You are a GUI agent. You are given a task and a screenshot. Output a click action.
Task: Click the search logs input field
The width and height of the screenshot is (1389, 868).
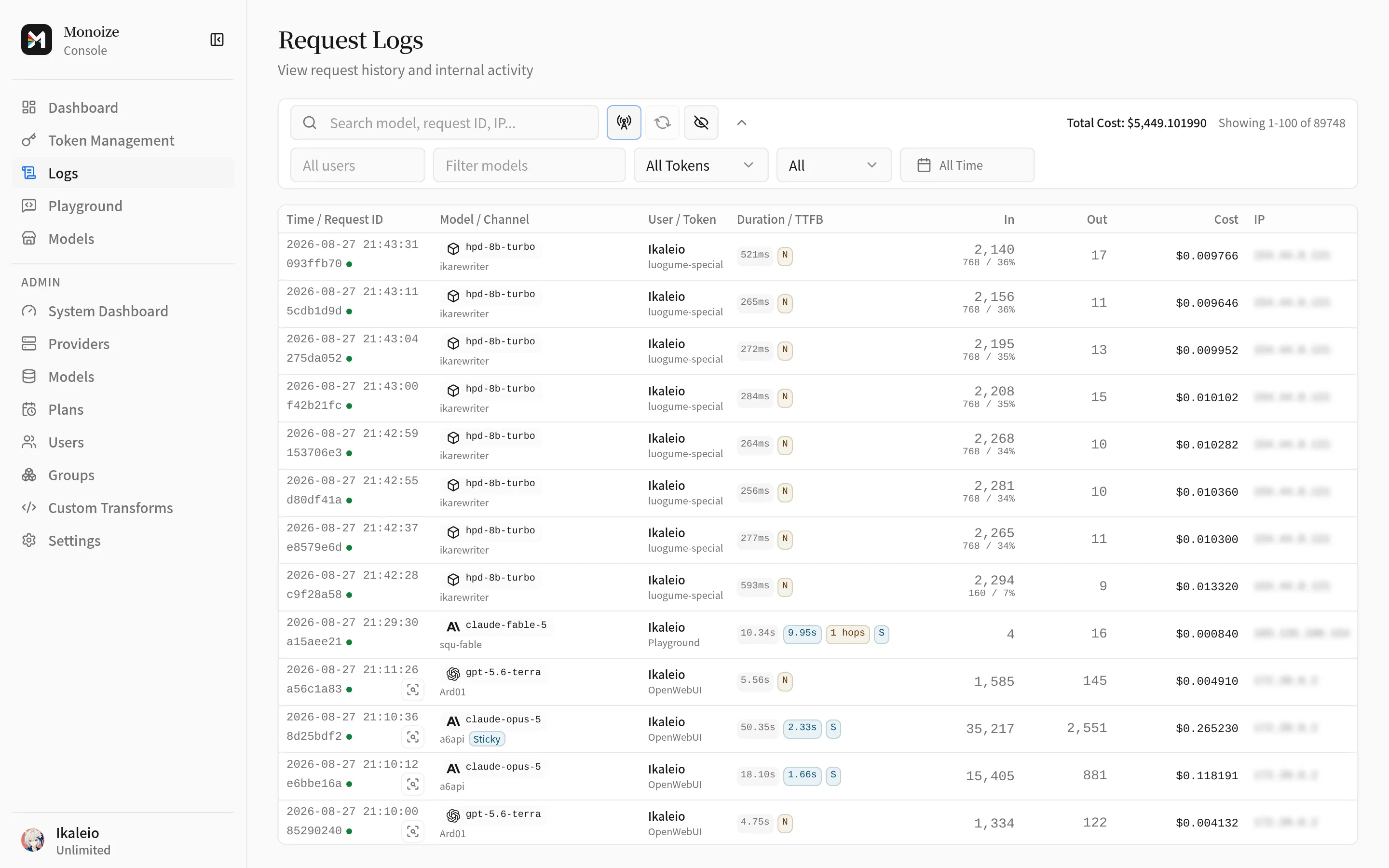(x=444, y=122)
